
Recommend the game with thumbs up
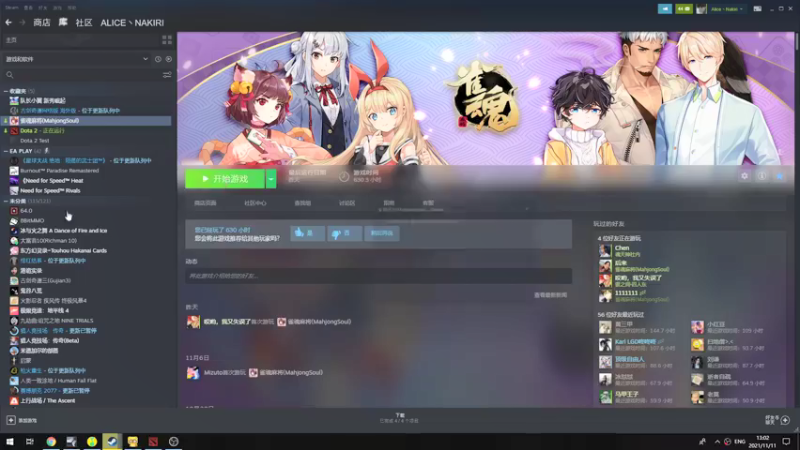pyautogui.click(x=307, y=233)
